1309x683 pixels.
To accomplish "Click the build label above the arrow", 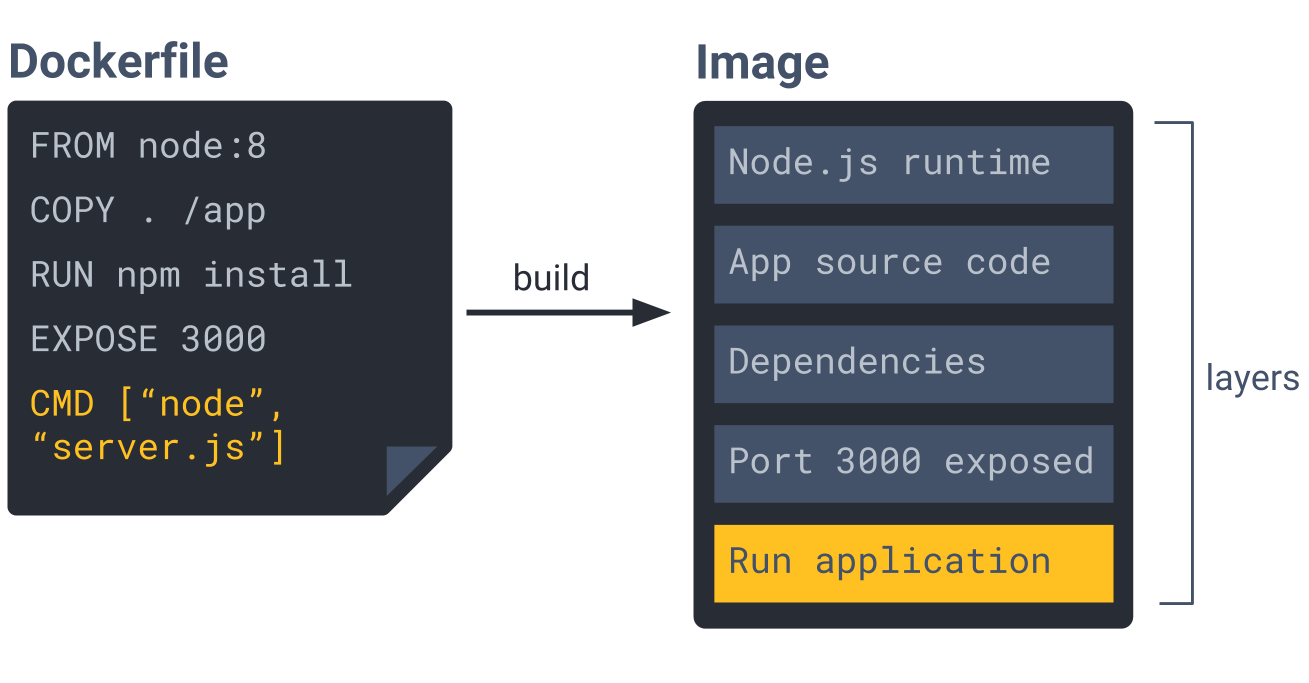I will [x=550, y=278].
